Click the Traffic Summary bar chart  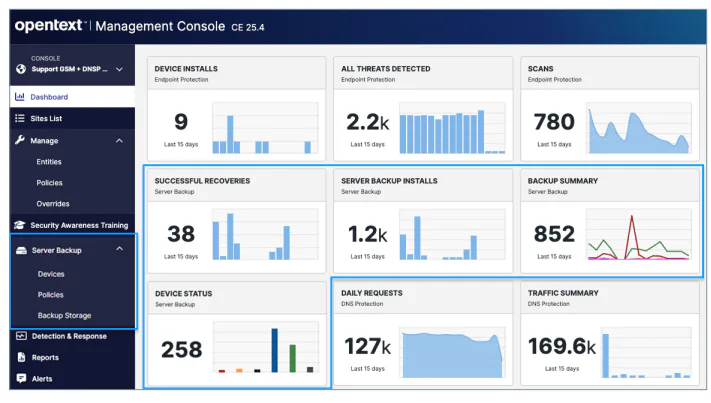click(x=647, y=352)
